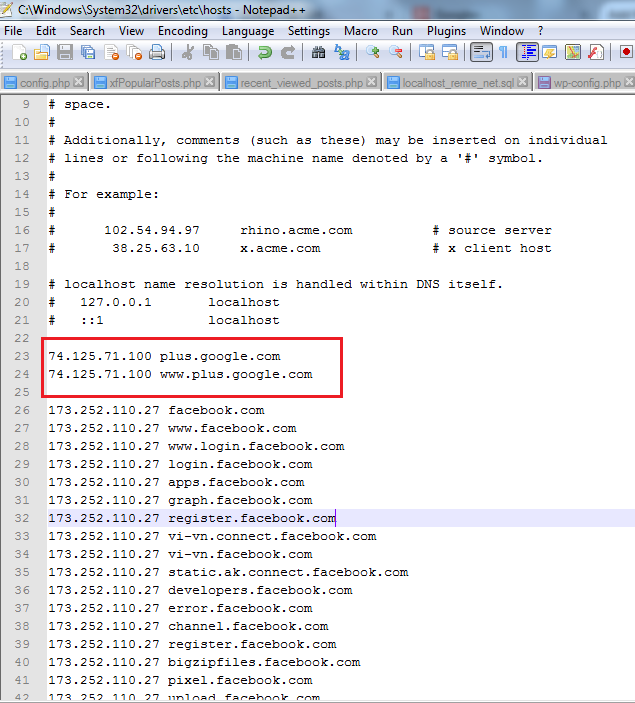Close the xfPopularPosts.php tab

[x=209, y=82]
